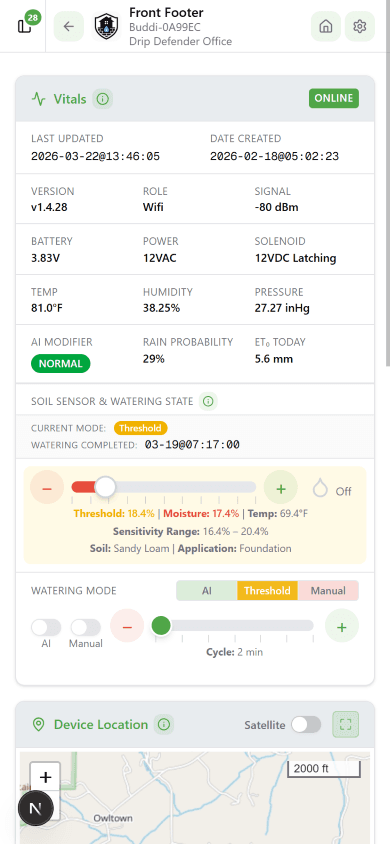Click the Owltown label on the map
This screenshot has width=390, height=844.
pos(113,818)
